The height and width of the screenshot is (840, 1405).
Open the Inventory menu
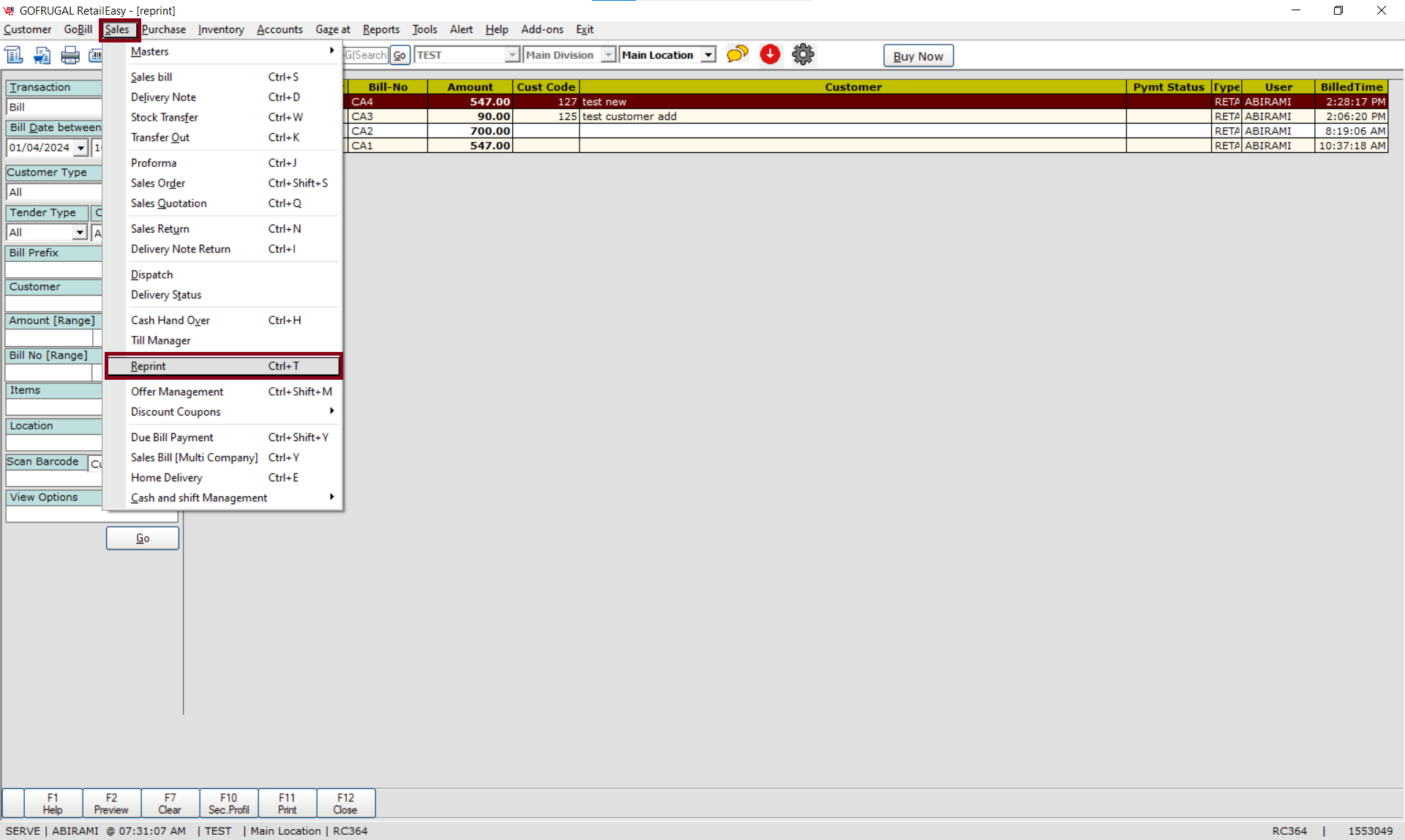click(220, 29)
